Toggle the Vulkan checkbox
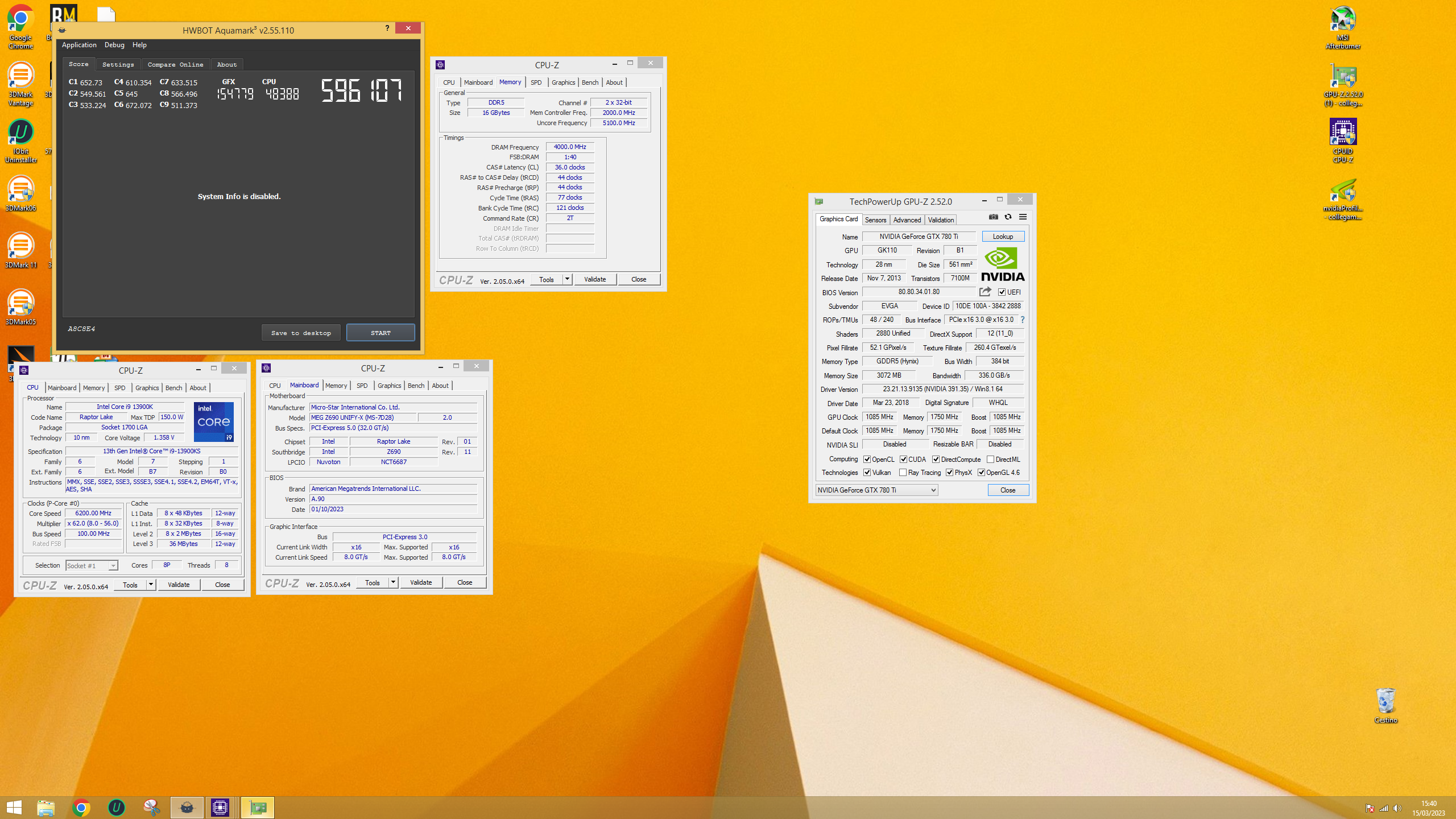This screenshot has height=819, width=1456. (x=867, y=473)
